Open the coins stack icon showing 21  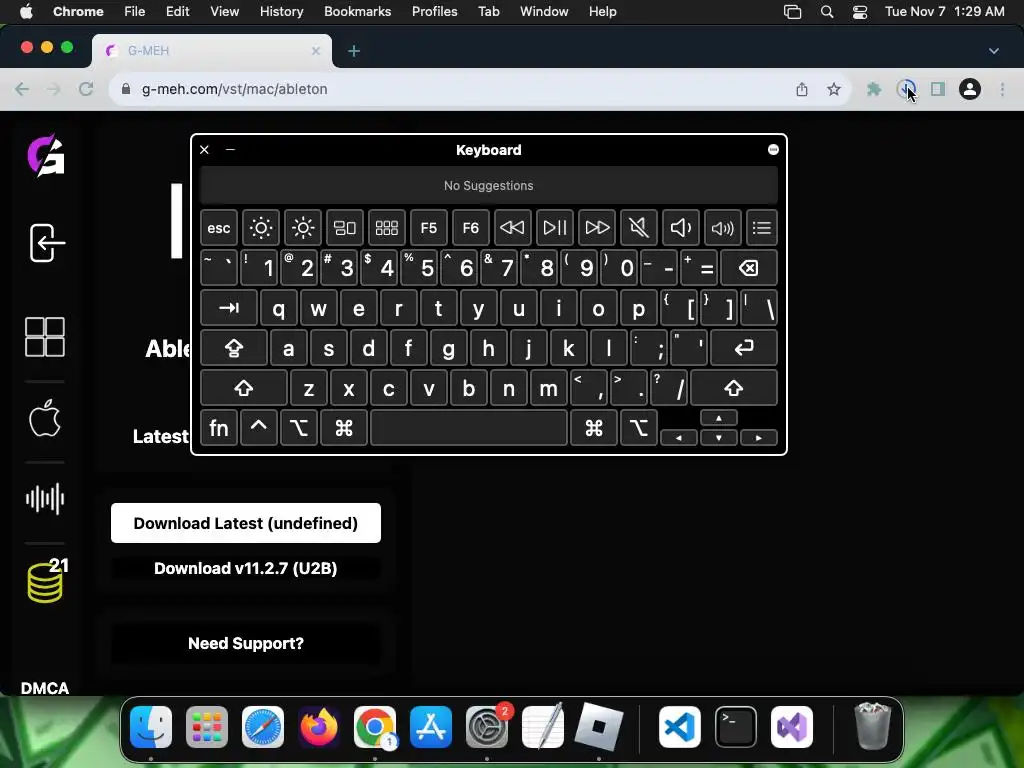(47, 580)
